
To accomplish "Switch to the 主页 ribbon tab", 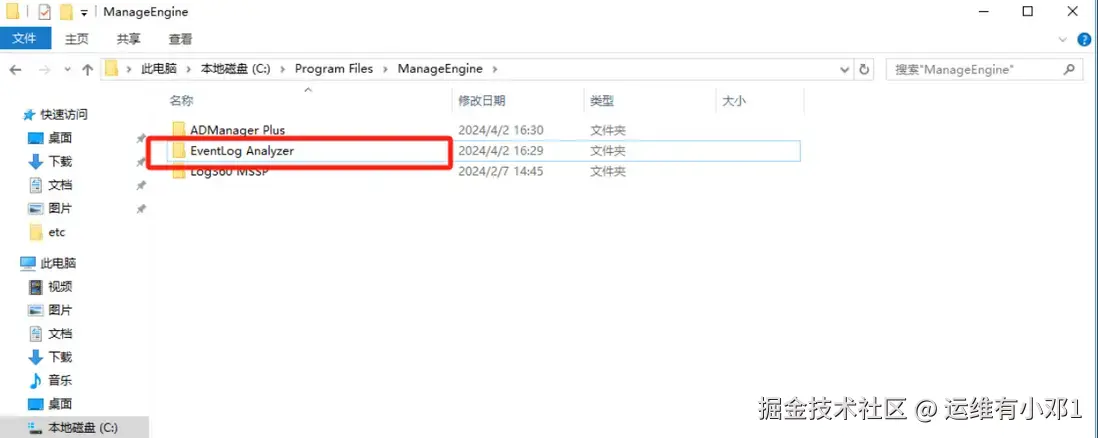I will 76,39.
